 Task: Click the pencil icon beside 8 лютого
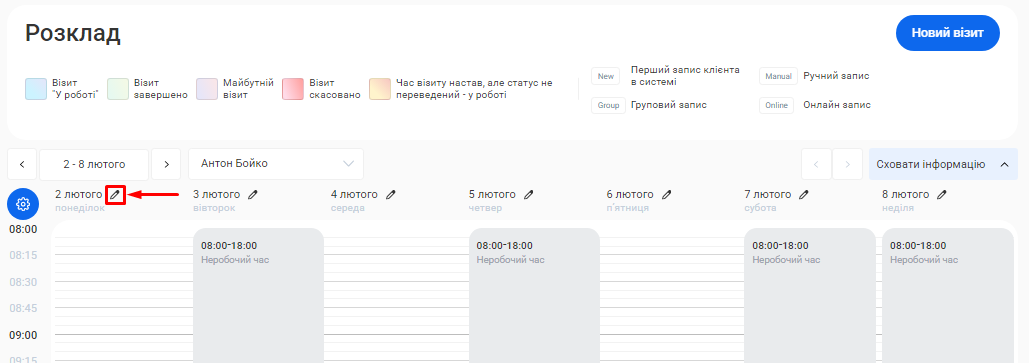pyautogui.click(x=942, y=194)
